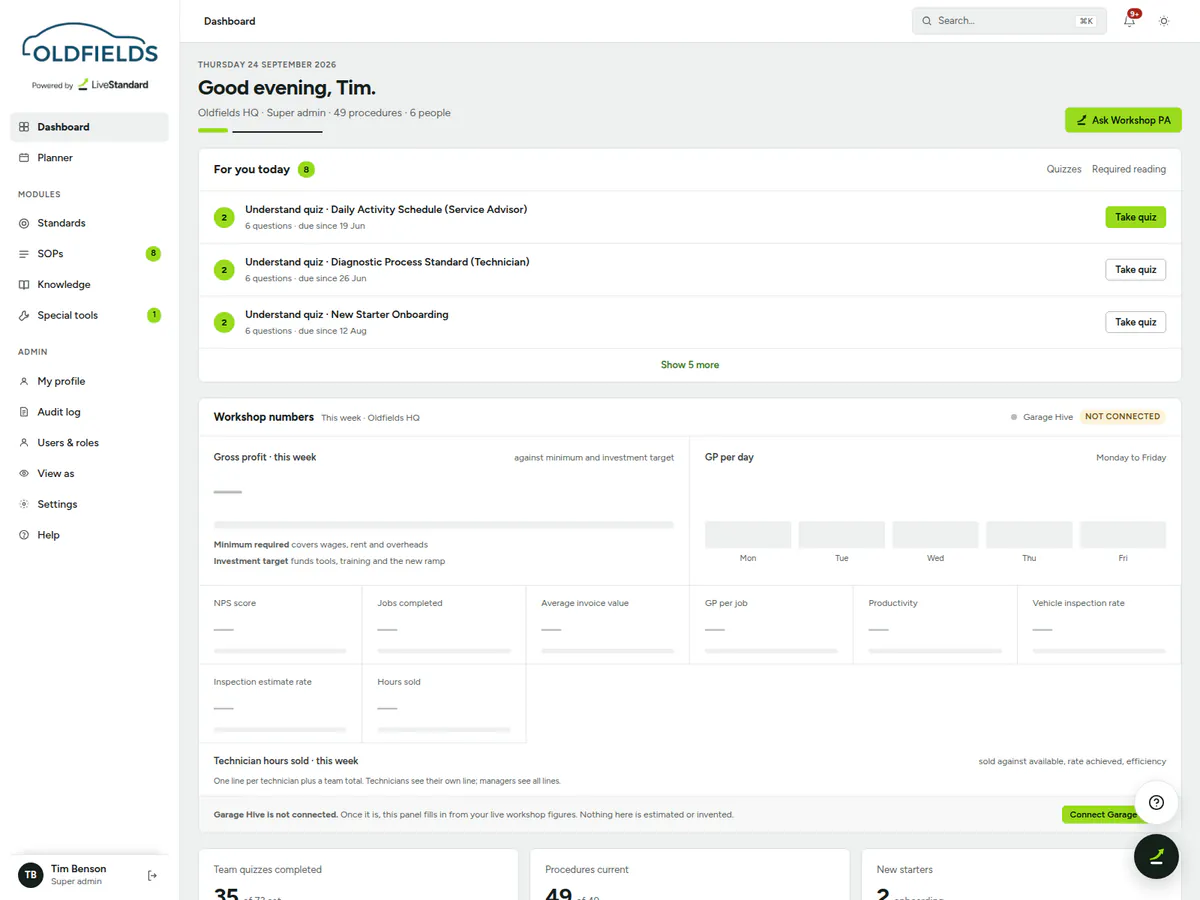Click the Dashboard grid icon in sidebar

24,127
